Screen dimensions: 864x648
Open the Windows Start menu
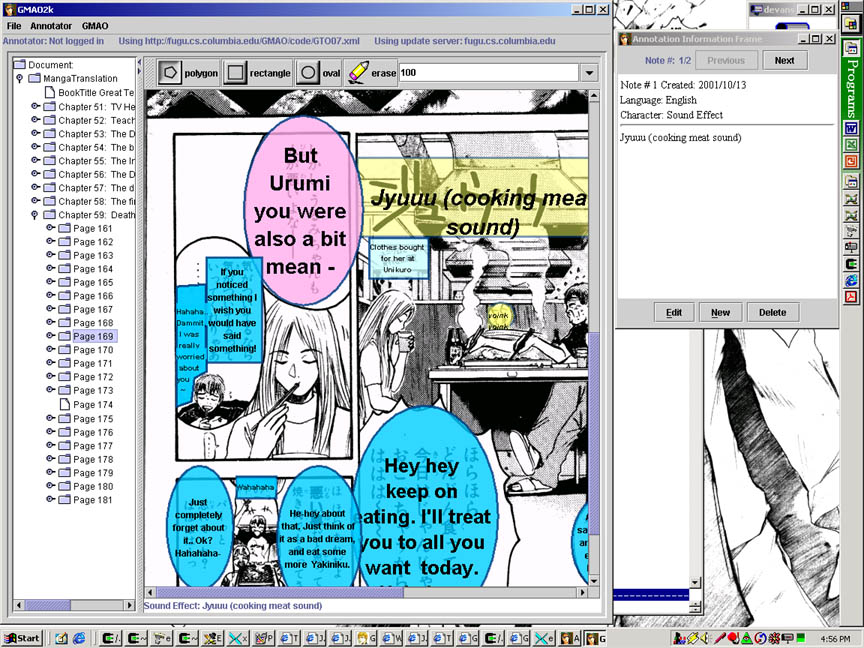[22, 638]
